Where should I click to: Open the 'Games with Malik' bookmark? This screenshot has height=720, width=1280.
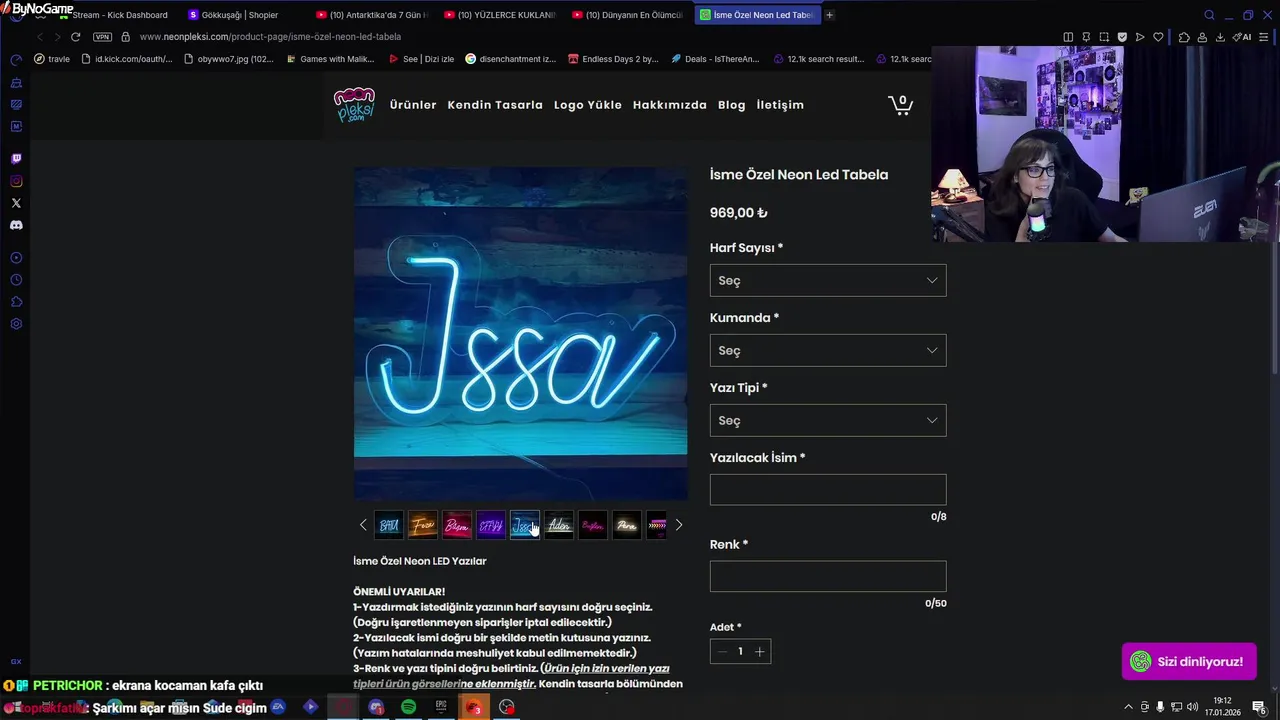tap(329, 59)
